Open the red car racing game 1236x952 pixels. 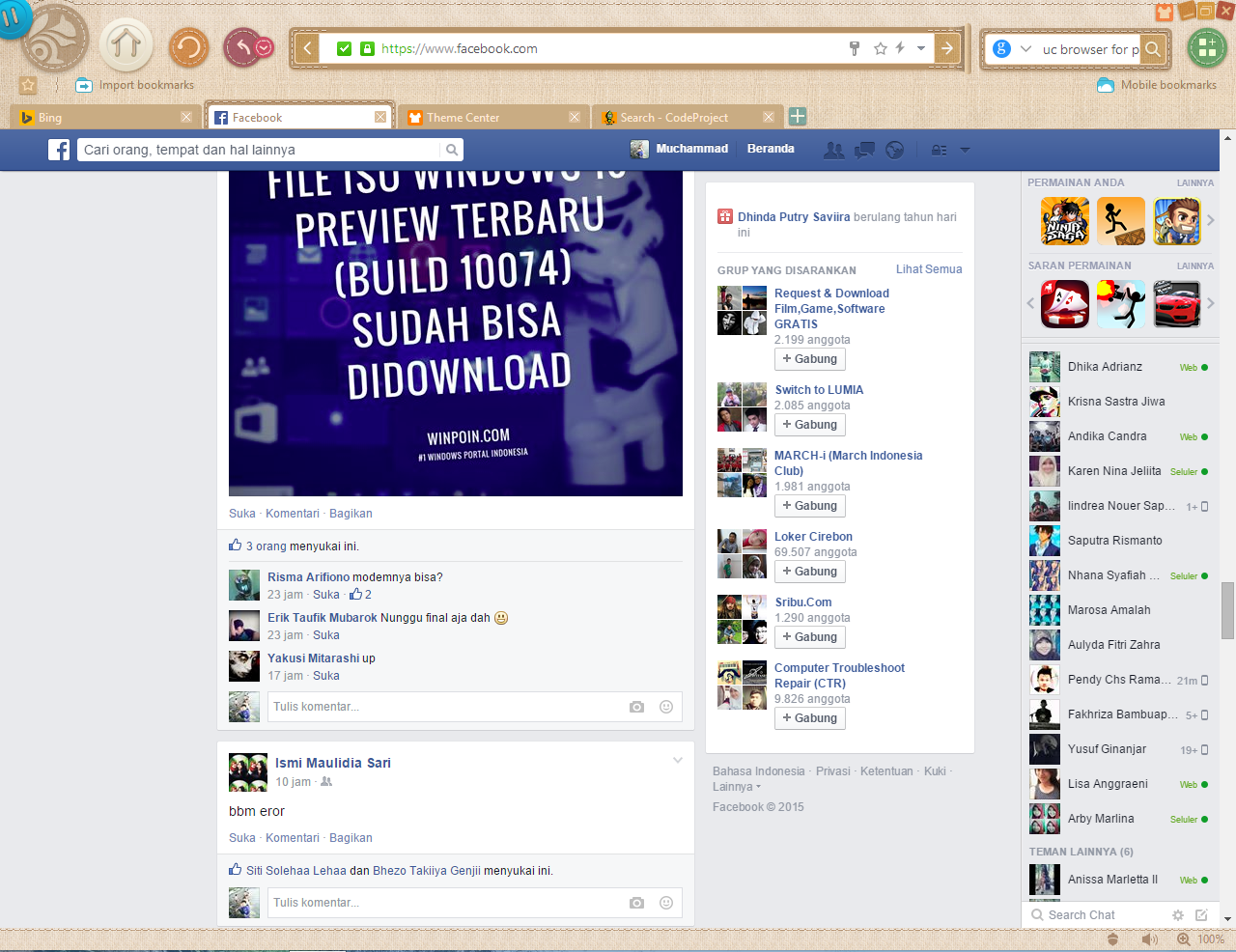(x=1177, y=304)
